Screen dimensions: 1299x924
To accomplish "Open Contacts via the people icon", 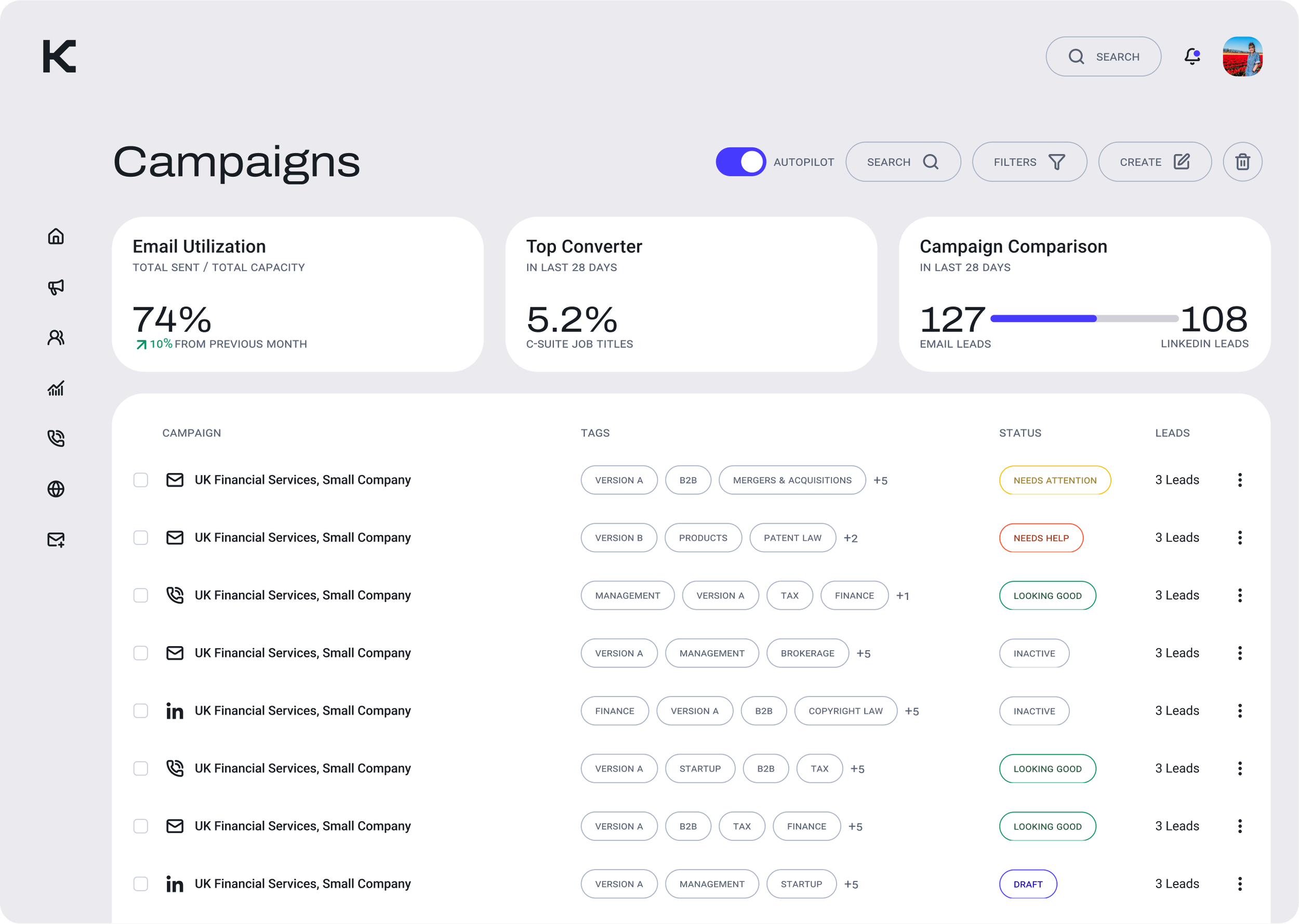I will (x=56, y=338).
